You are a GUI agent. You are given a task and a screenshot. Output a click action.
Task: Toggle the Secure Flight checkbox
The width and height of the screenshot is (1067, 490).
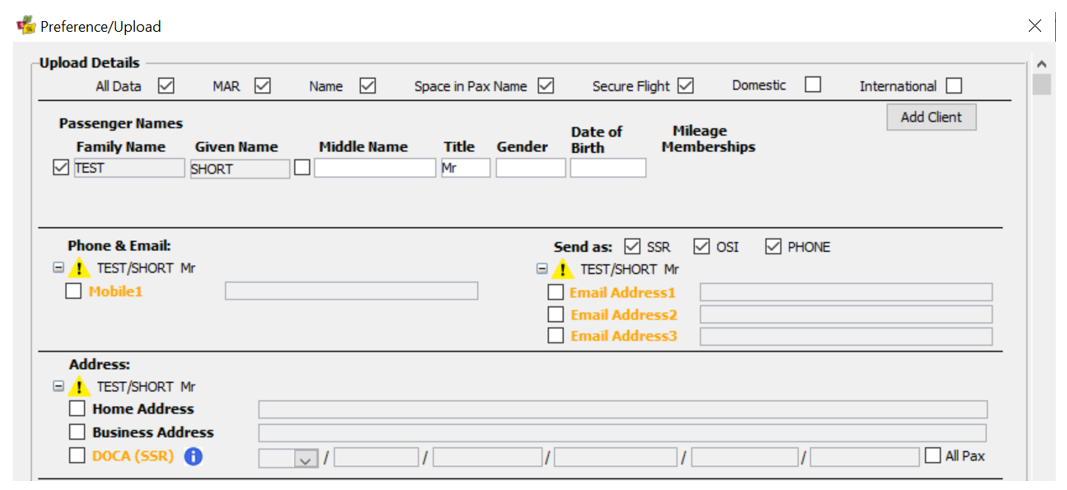click(685, 86)
